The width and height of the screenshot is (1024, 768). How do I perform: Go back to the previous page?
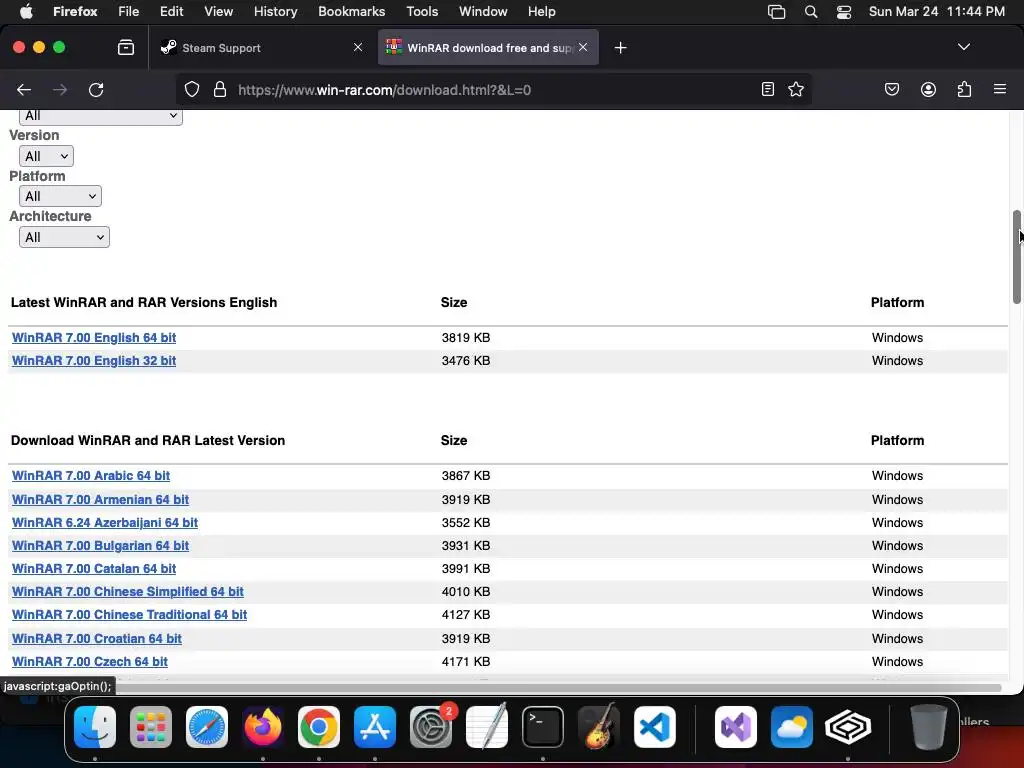(24, 89)
